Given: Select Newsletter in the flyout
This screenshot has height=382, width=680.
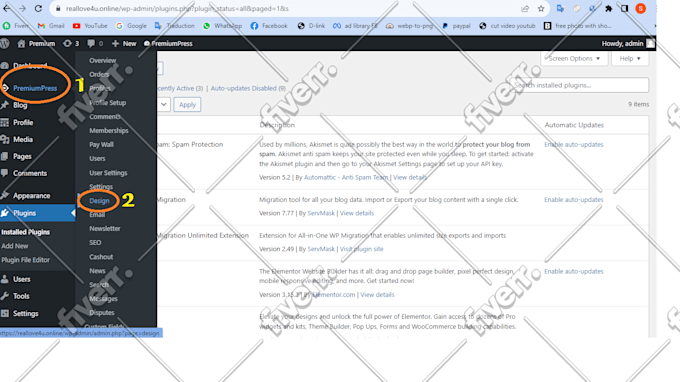Looking at the screenshot, I should [105, 229].
